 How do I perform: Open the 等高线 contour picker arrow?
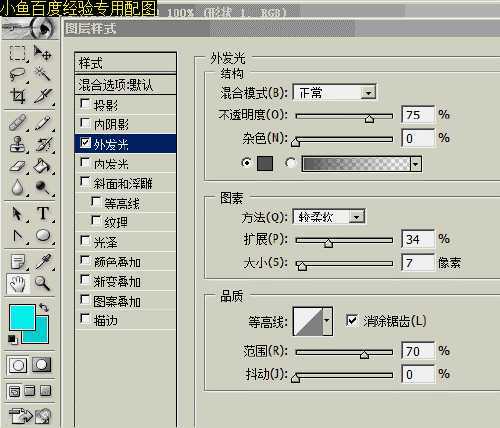(327, 321)
